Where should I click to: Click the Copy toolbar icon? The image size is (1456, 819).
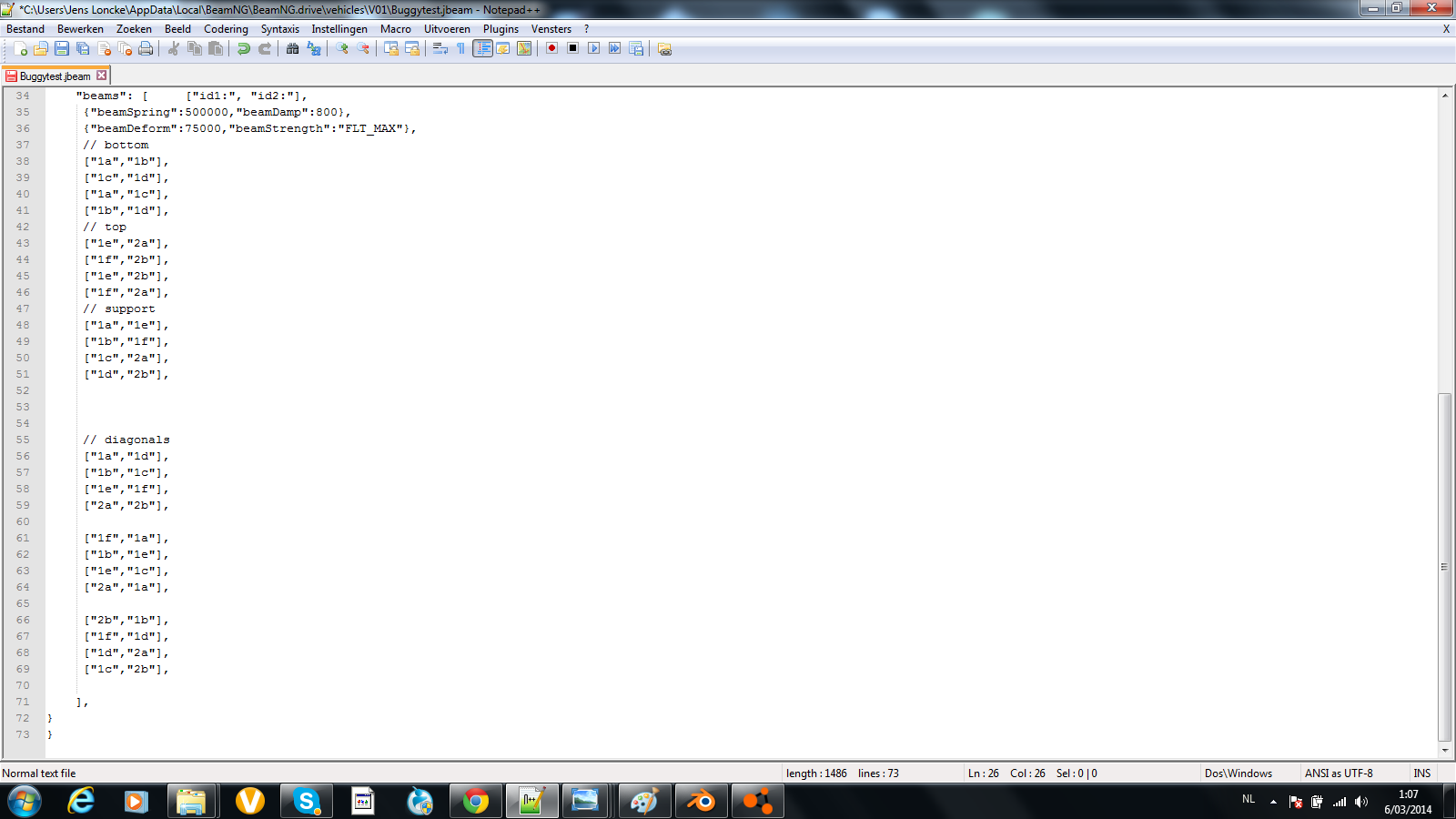(194, 49)
